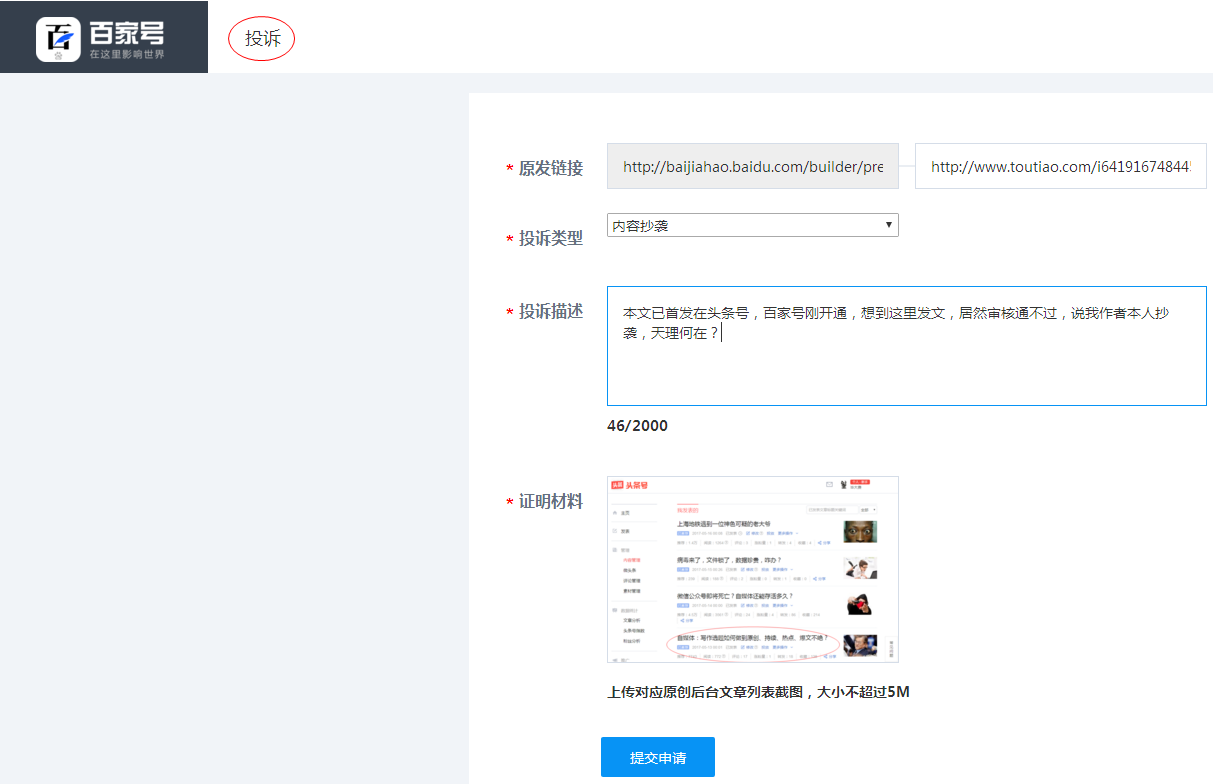1213x784 pixels.
Task: Click the uploaded 证明材料 screenshot thumbnail
Action: pos(752,569)
